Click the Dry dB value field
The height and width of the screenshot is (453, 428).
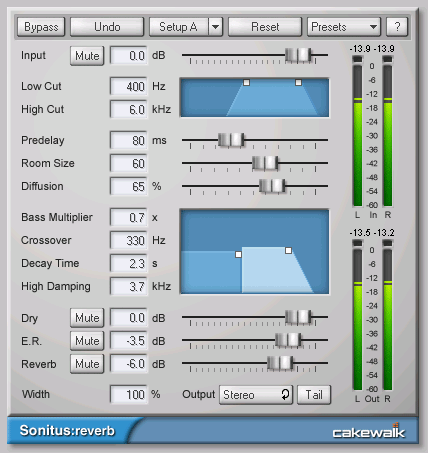[129, 318]
